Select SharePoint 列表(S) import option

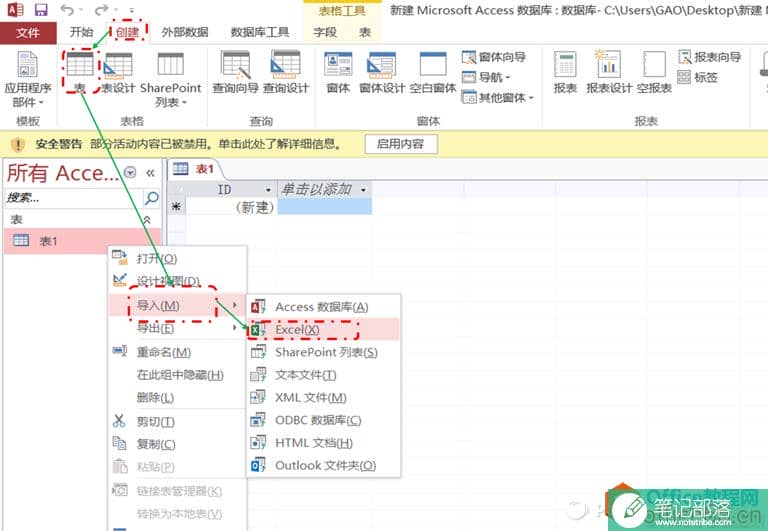click(x=323, y=352)
